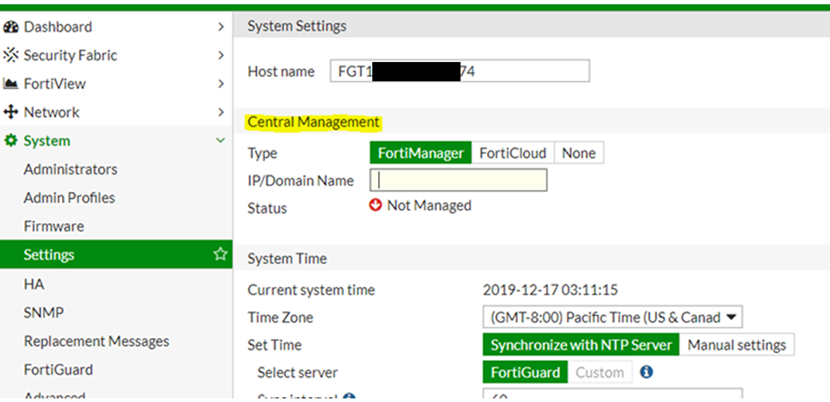This screenshot has width=830, height=402.
Task: Select FortiManager as management type
Action: [x=420, y=154]
